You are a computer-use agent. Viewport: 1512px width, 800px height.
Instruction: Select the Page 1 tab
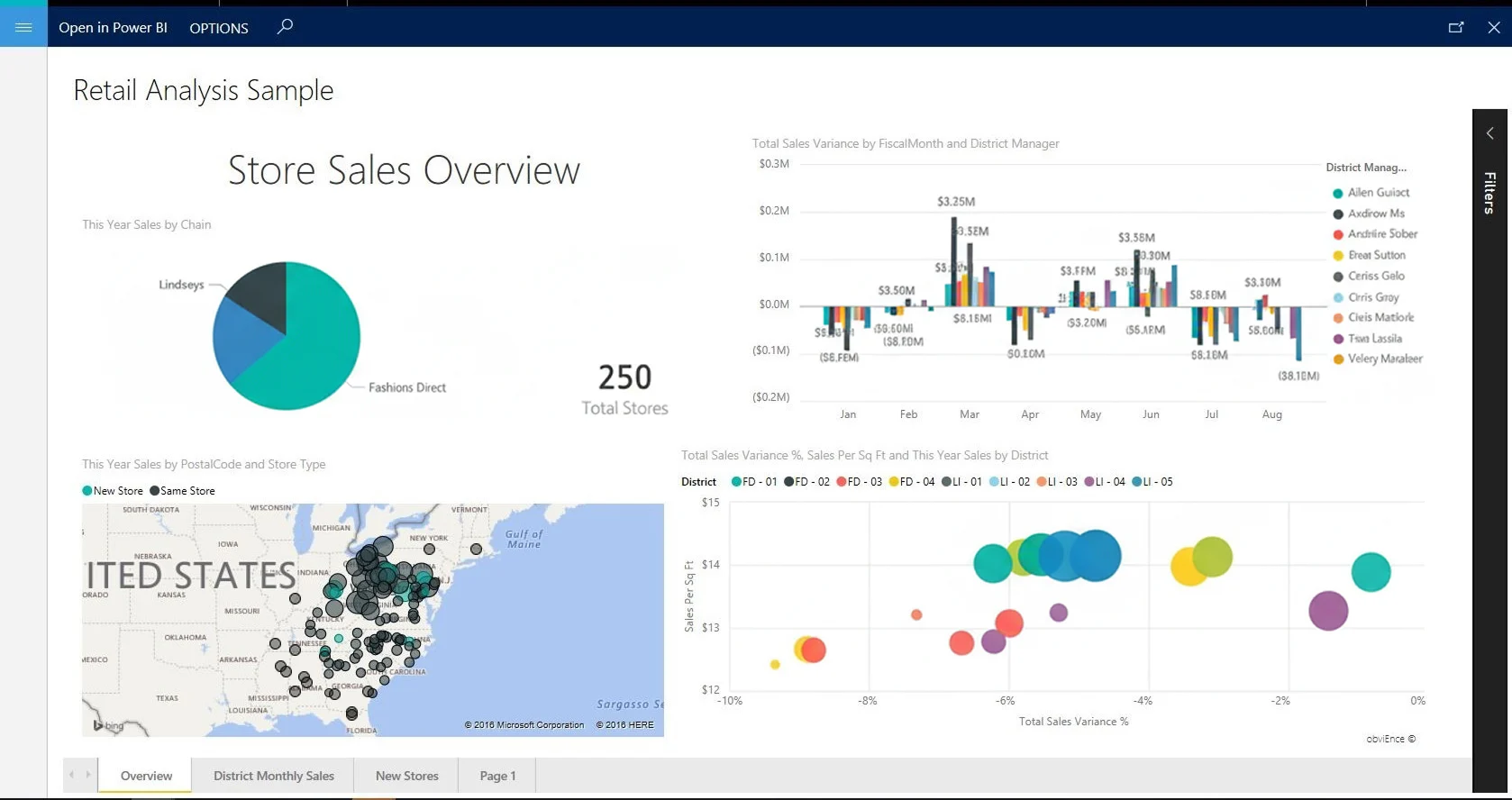(497, 776)
